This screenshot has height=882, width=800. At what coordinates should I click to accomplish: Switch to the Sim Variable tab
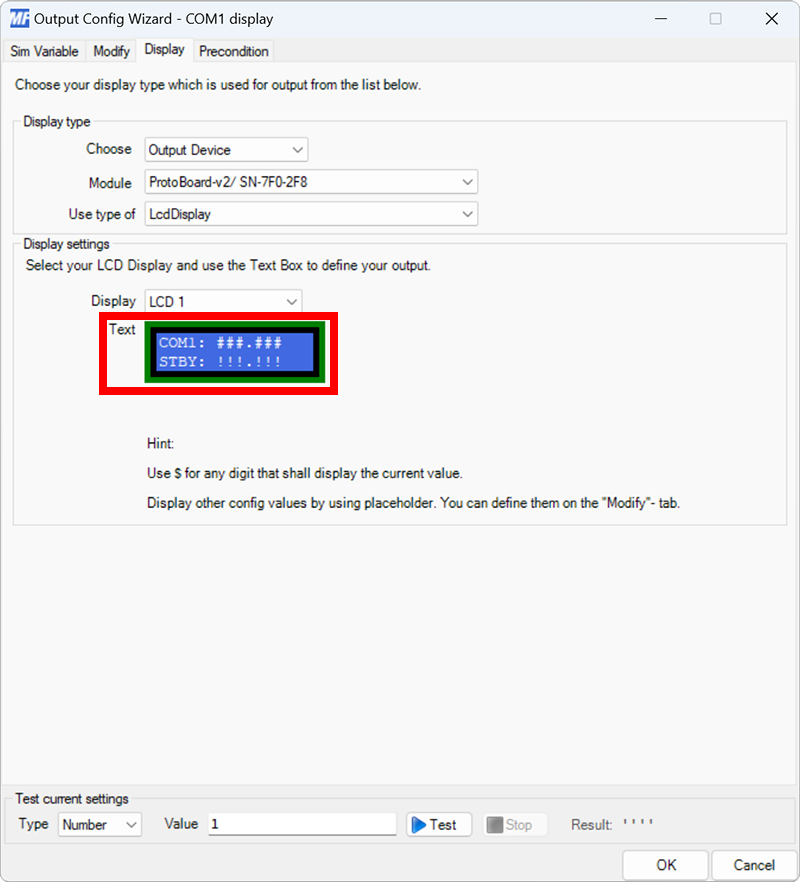click(x=44, y=51)
